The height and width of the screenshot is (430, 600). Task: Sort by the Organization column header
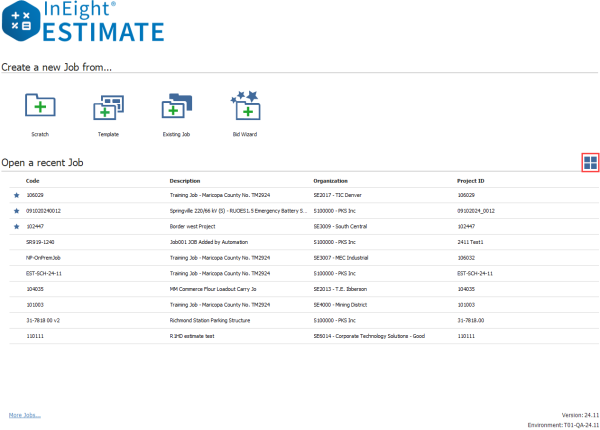pyautogui.click(x=331, y=181)
